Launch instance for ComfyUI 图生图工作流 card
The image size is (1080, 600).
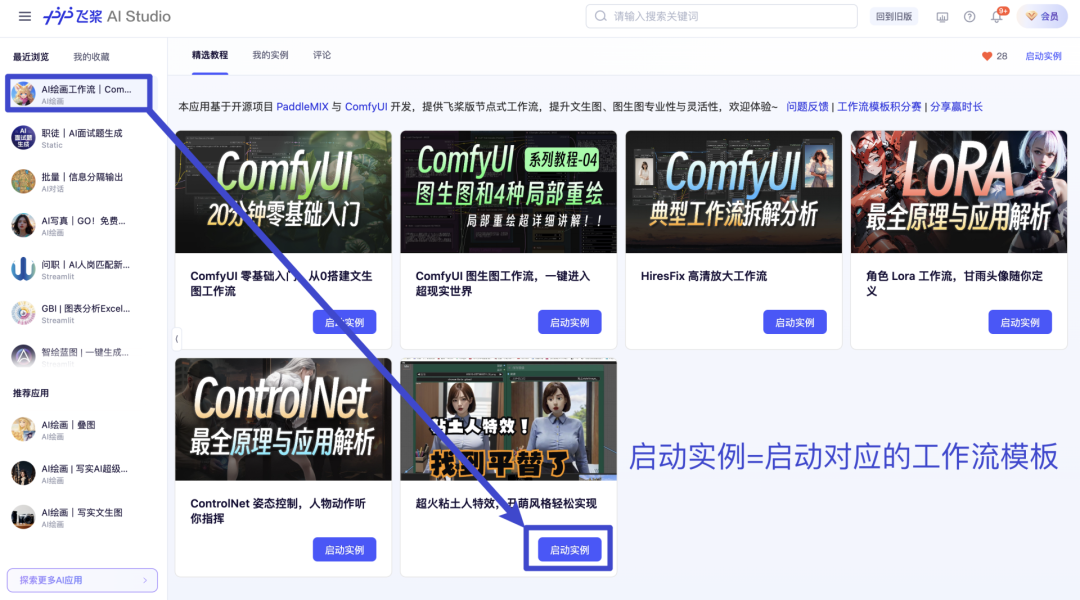click(x=570, y=322)
